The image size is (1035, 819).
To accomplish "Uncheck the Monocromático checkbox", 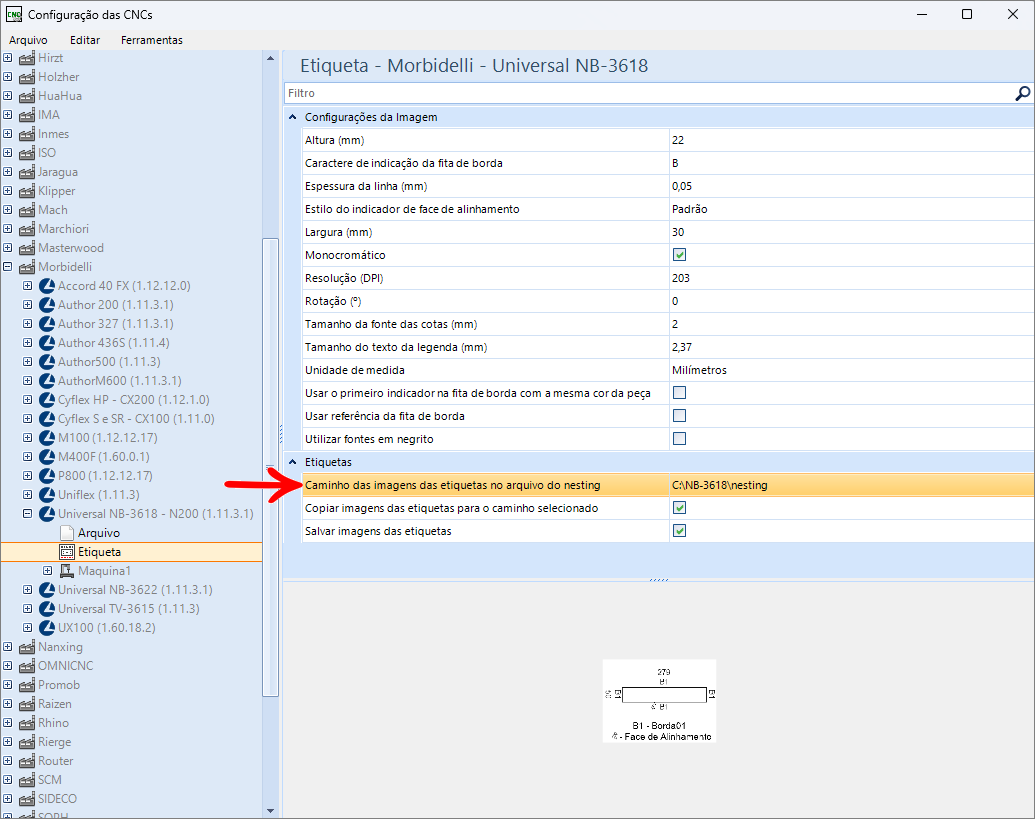I will click(679, 255).
